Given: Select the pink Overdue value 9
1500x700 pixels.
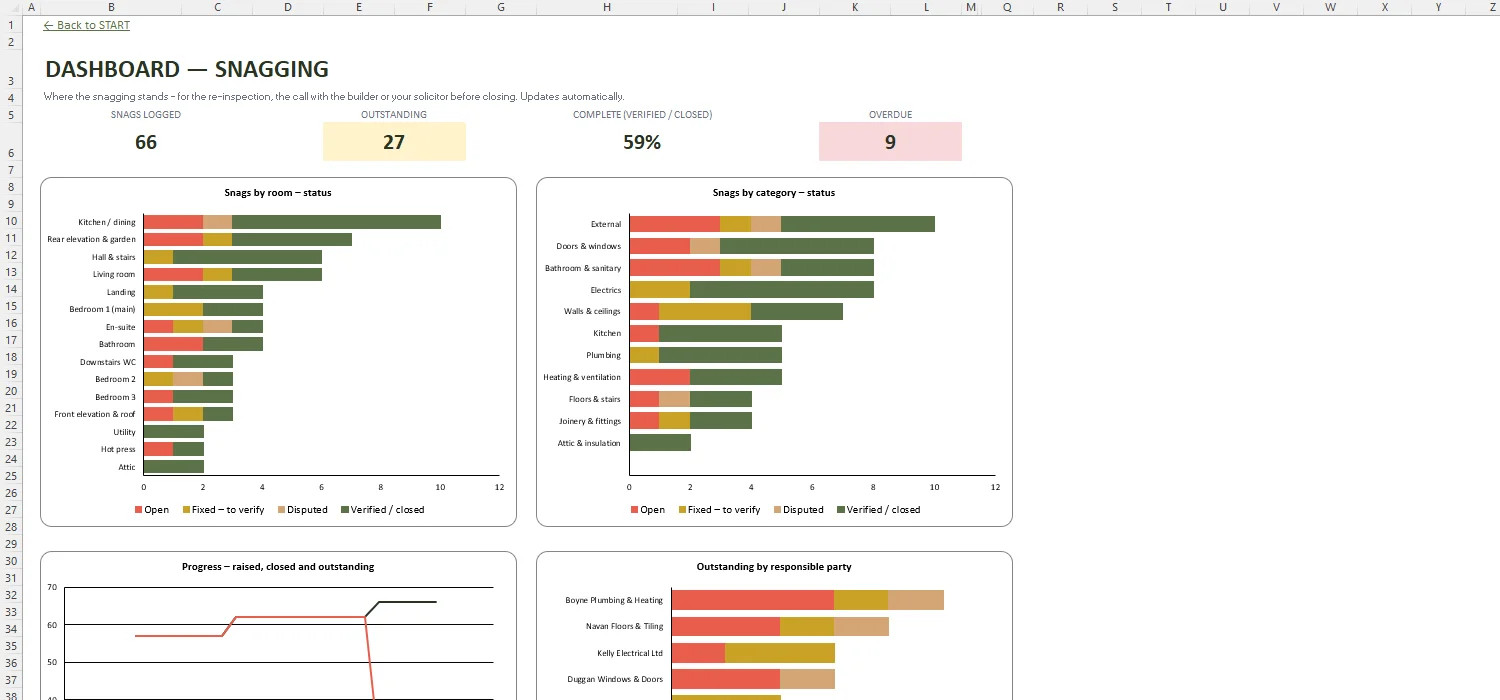Looking at the screenshot, I should pos(890,142).
